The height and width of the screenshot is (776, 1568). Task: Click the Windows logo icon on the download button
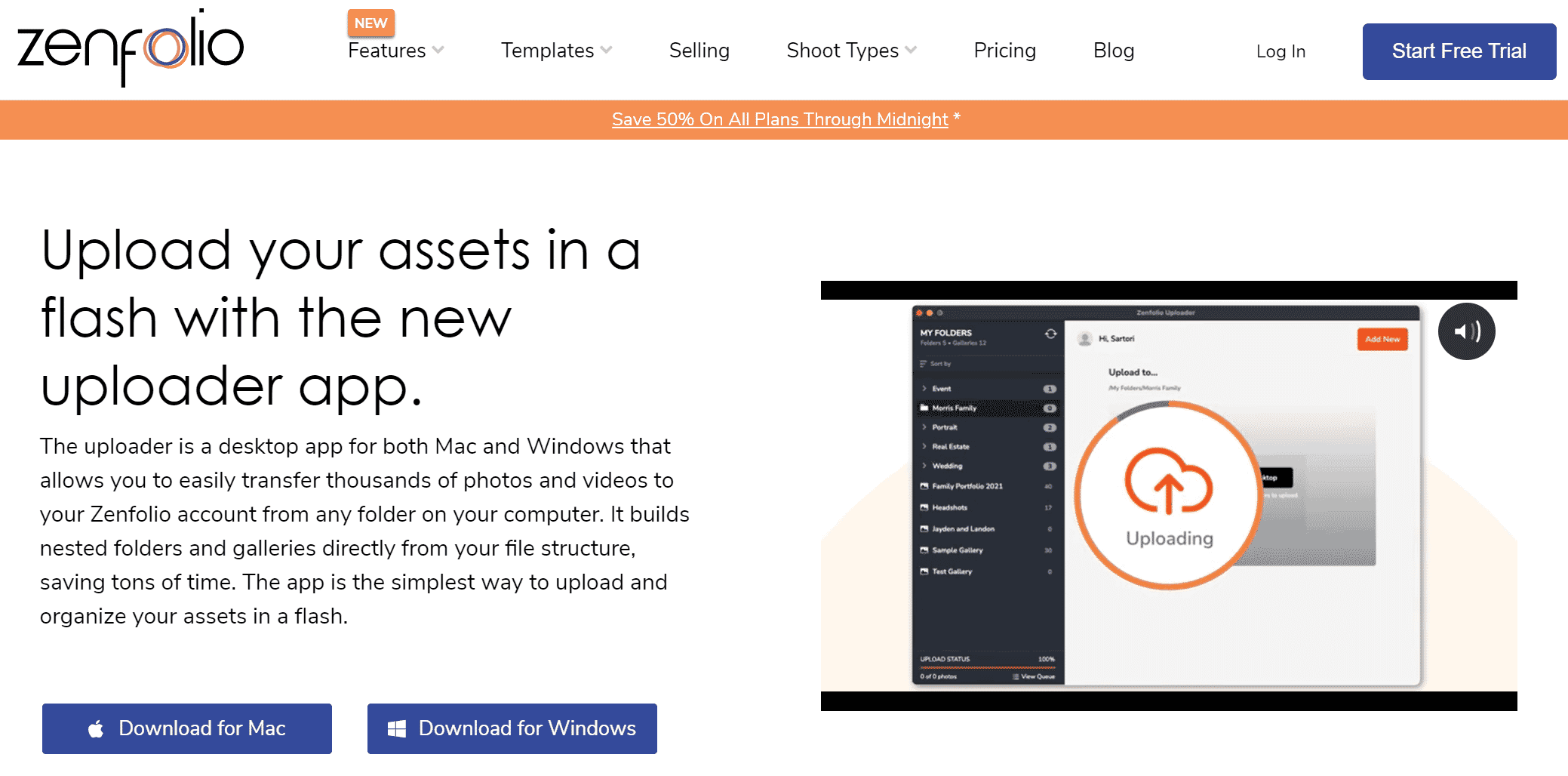pyautogui.click(x=397, y=728)
